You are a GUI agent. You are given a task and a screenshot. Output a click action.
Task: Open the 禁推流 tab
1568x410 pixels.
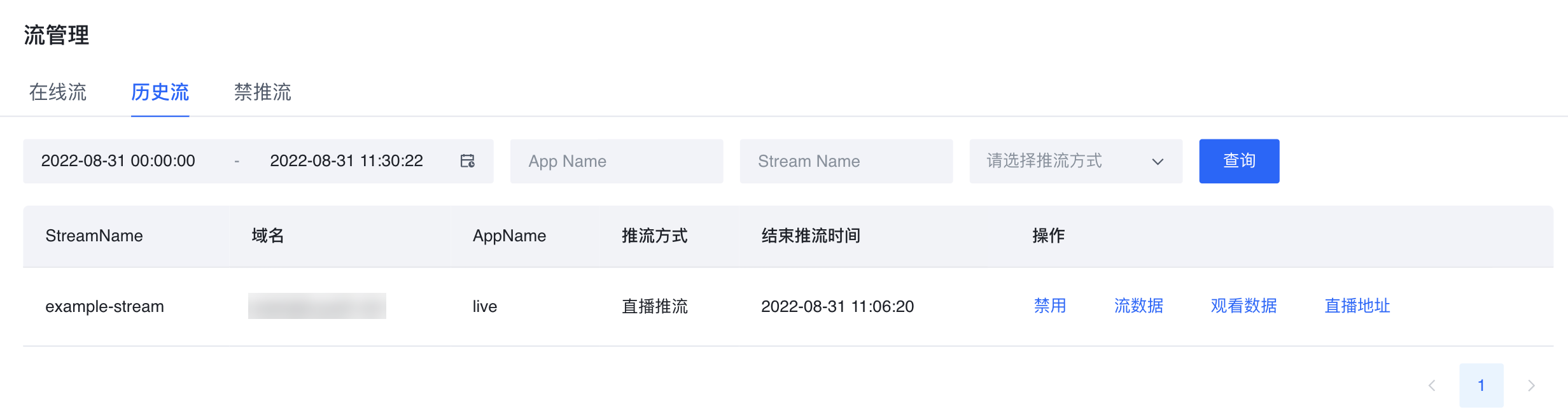point(263,92)
